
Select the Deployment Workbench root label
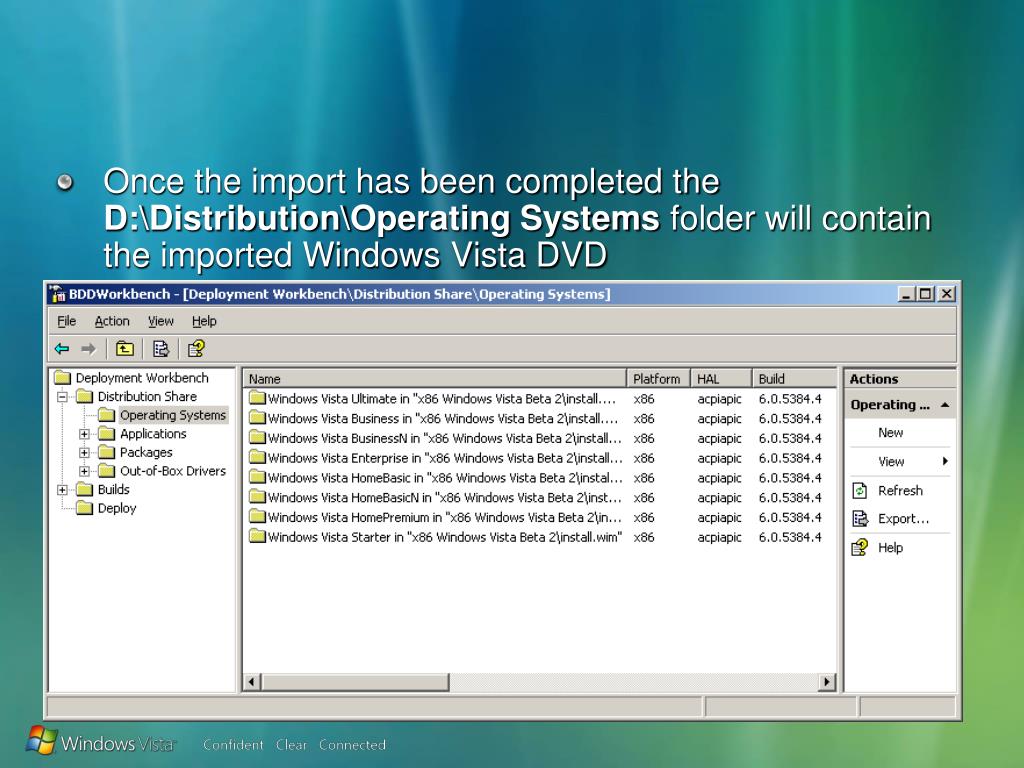click(x=142, y=377)
